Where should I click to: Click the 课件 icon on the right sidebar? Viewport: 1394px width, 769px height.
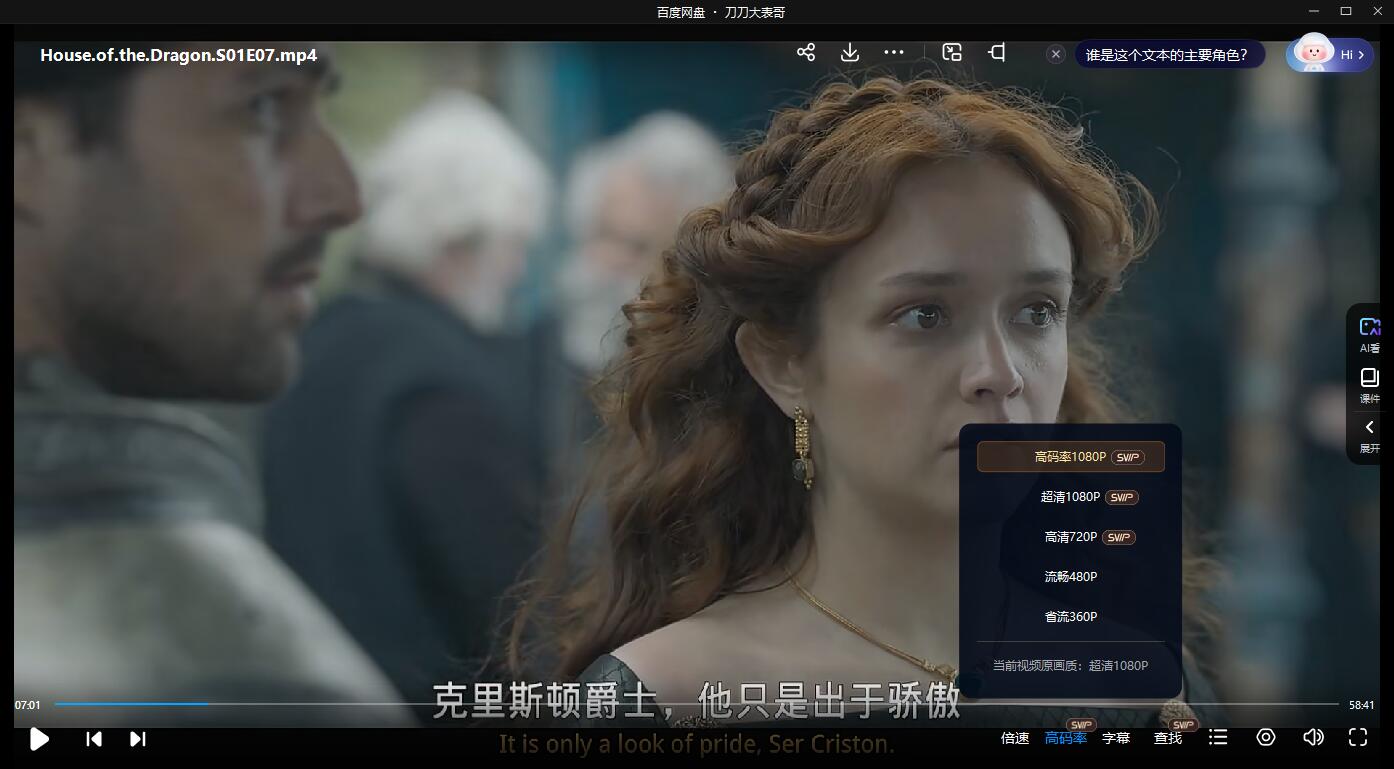click(1369, 384)
